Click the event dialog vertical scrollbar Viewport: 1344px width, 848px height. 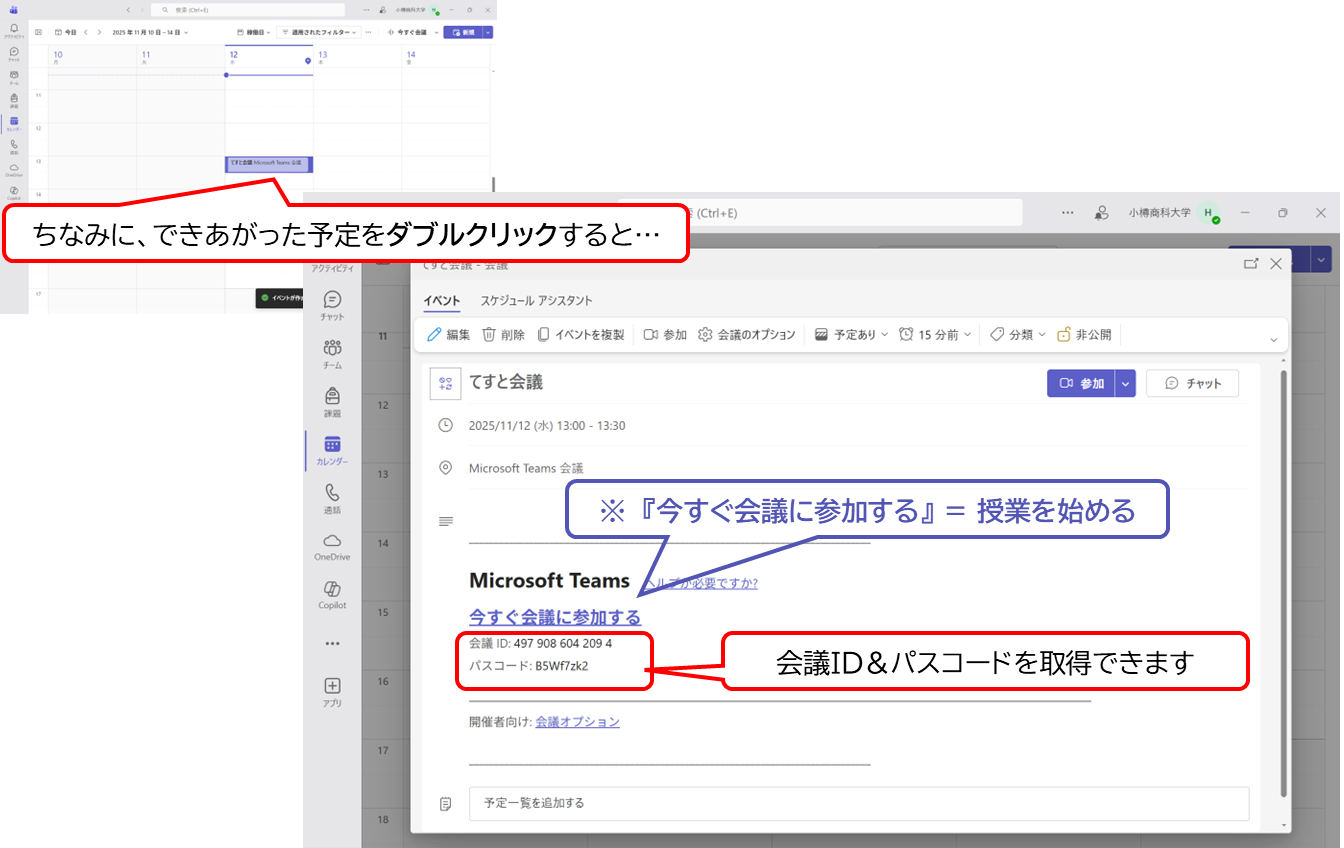pos(1284,580)
